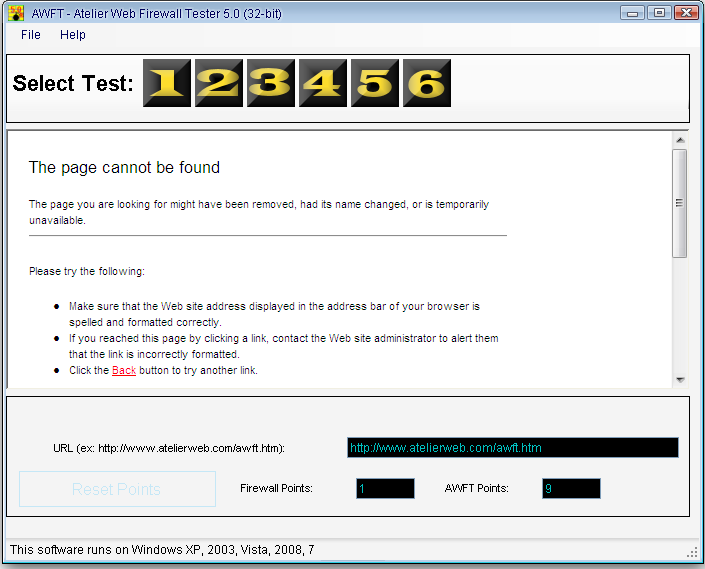Follow the red Back link

(124, 370)
